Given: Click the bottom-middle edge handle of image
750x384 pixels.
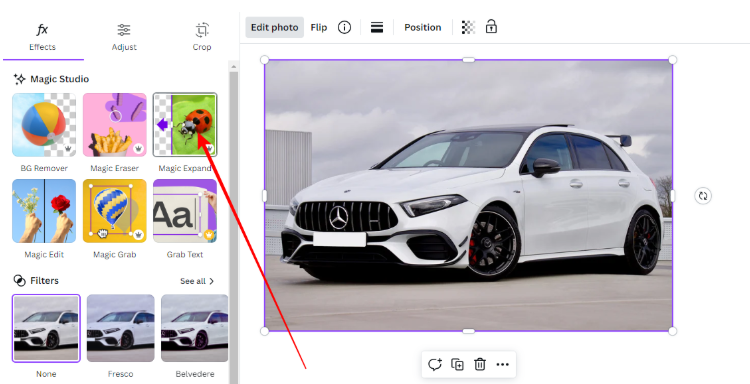Looking at the screenshot, I should pyautogui.click(x=468, y=331).
